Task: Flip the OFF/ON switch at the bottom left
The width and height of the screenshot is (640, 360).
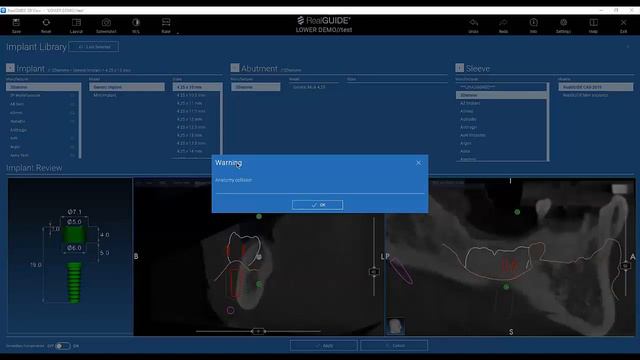Action: coord(62,346)
